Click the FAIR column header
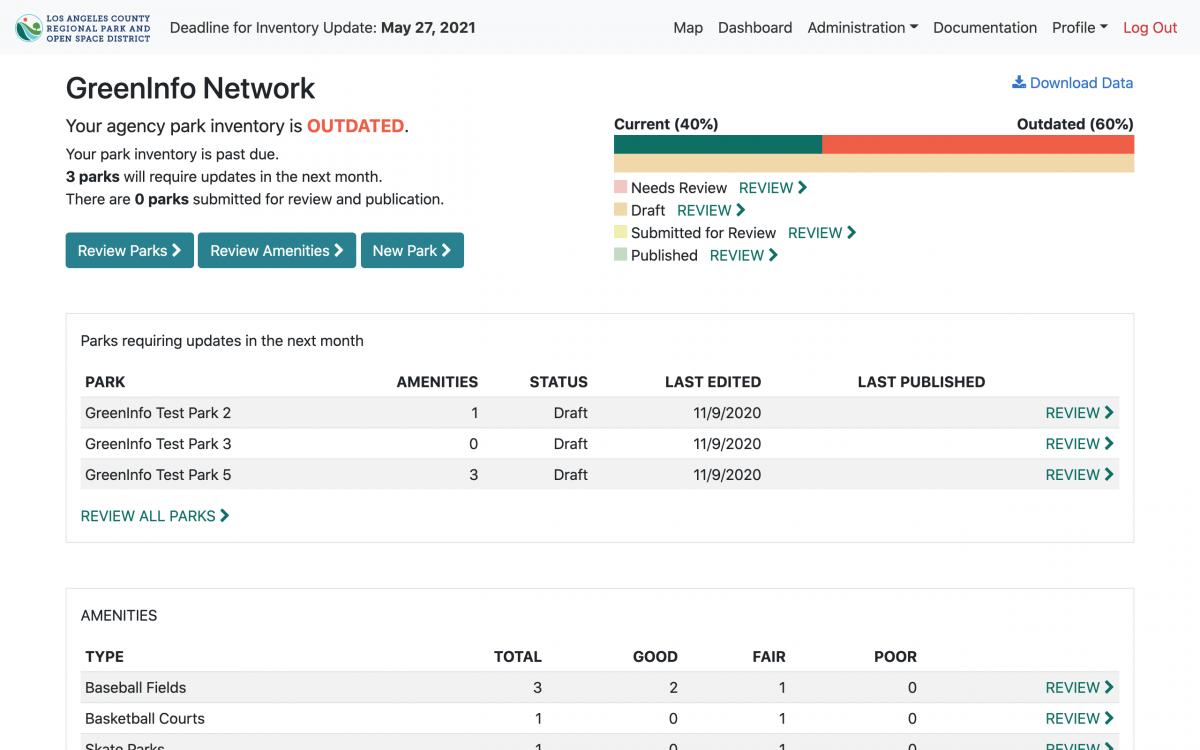Image resolution: width=1200 pixels, height=750 pixels. pos(769,657)
